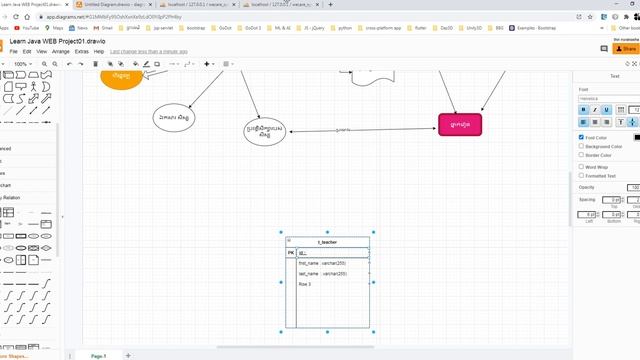Viewport: 640px width, 360px height.
Task: Open the last change history link
Action: (x=149, y=52)
